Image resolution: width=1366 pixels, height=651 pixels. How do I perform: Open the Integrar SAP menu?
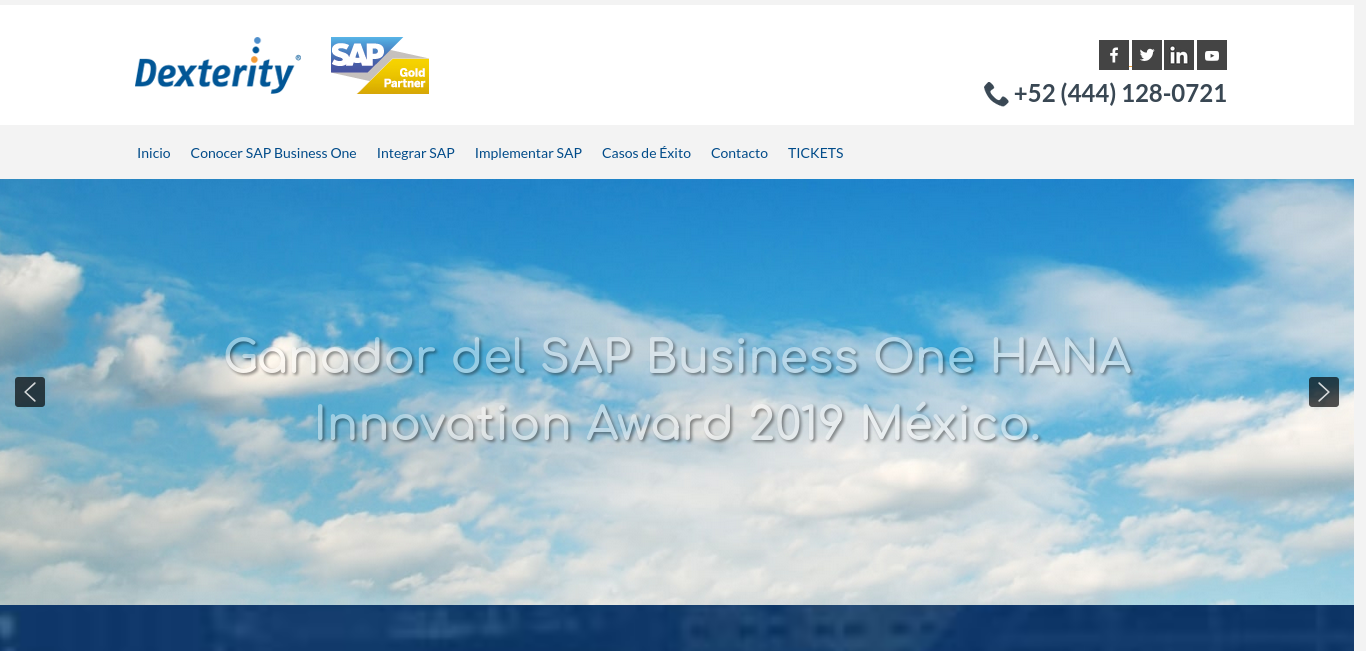point(416,153)
